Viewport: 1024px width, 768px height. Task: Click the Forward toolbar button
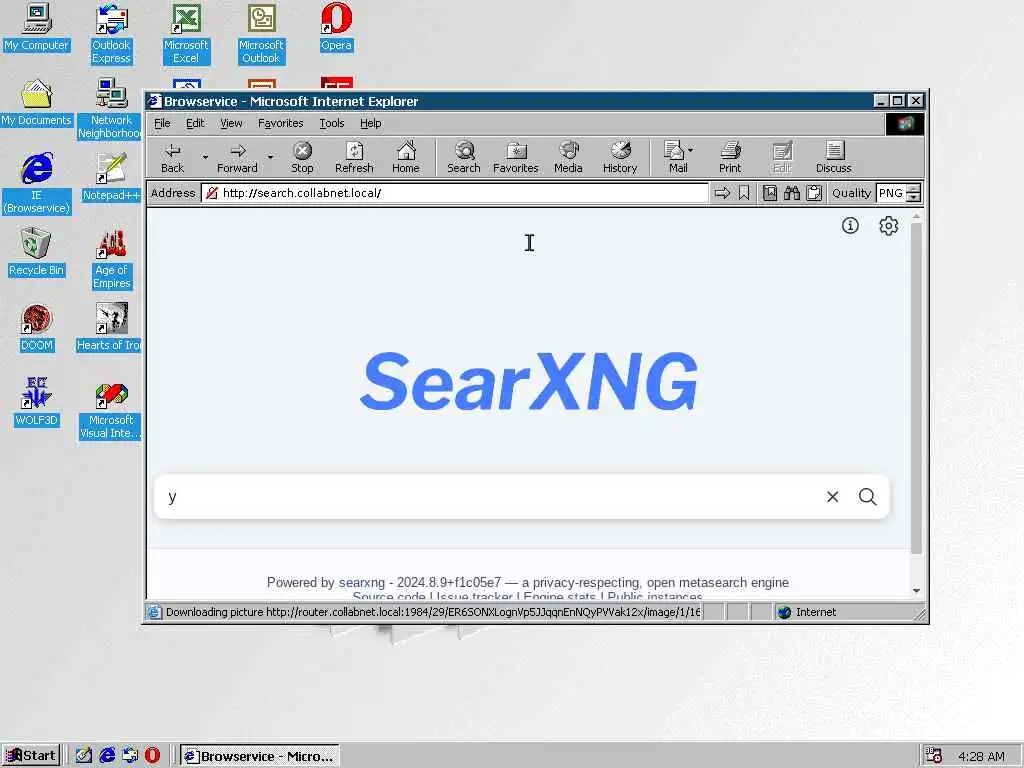coord(237,157)
